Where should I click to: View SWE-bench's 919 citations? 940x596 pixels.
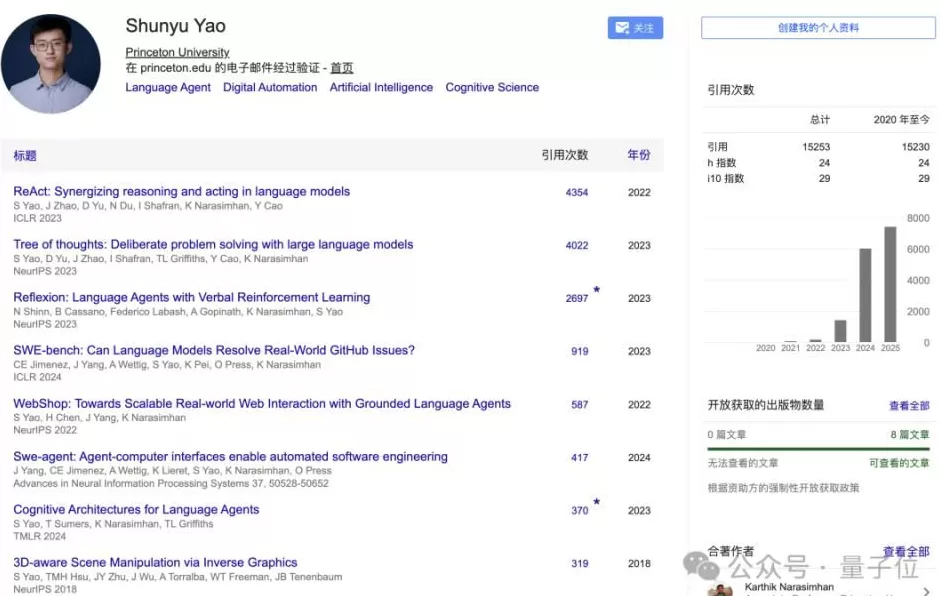coord(578,351)
